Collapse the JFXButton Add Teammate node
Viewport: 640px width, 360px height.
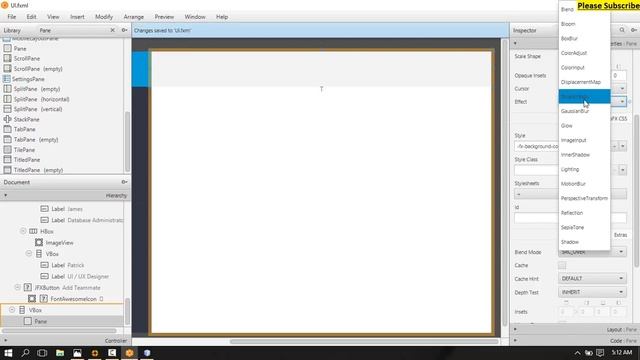(18, 287)
